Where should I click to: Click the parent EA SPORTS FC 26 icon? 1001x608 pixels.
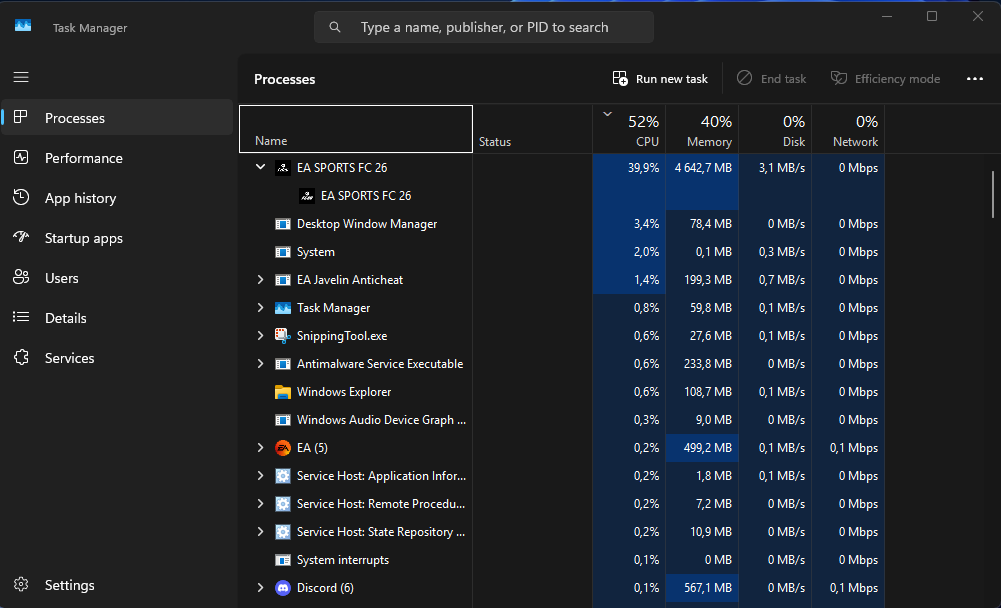(283, 168)
